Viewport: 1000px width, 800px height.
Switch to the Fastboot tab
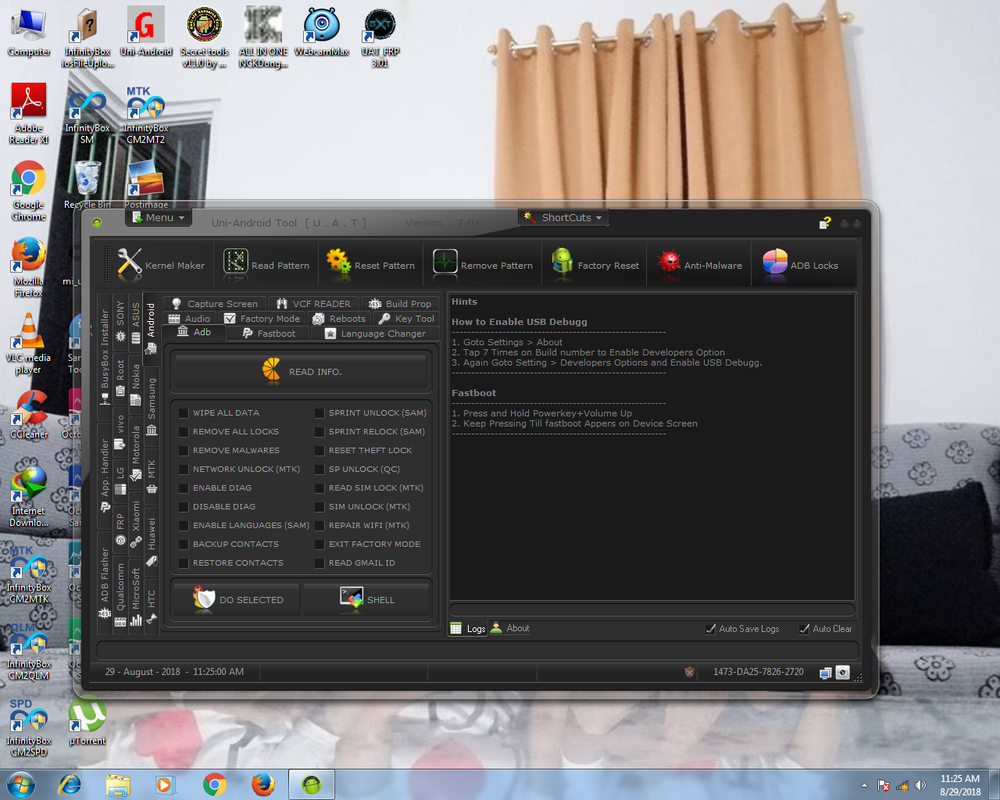coord(268,333)
